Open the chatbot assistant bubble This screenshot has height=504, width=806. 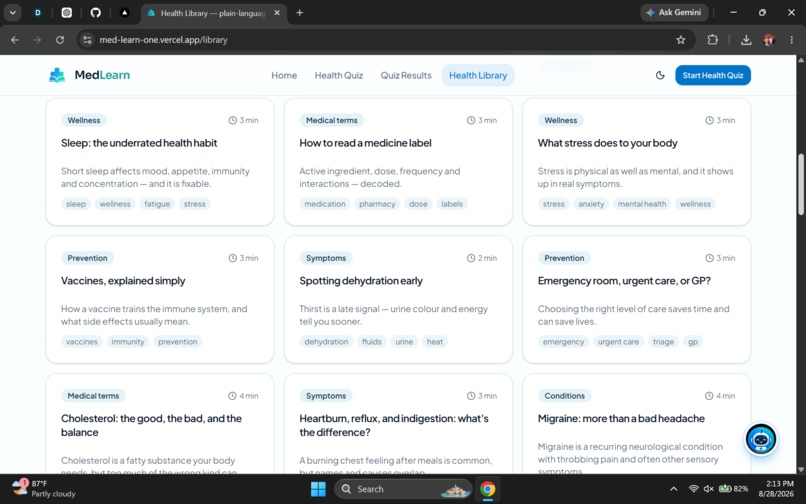[761, 439]
